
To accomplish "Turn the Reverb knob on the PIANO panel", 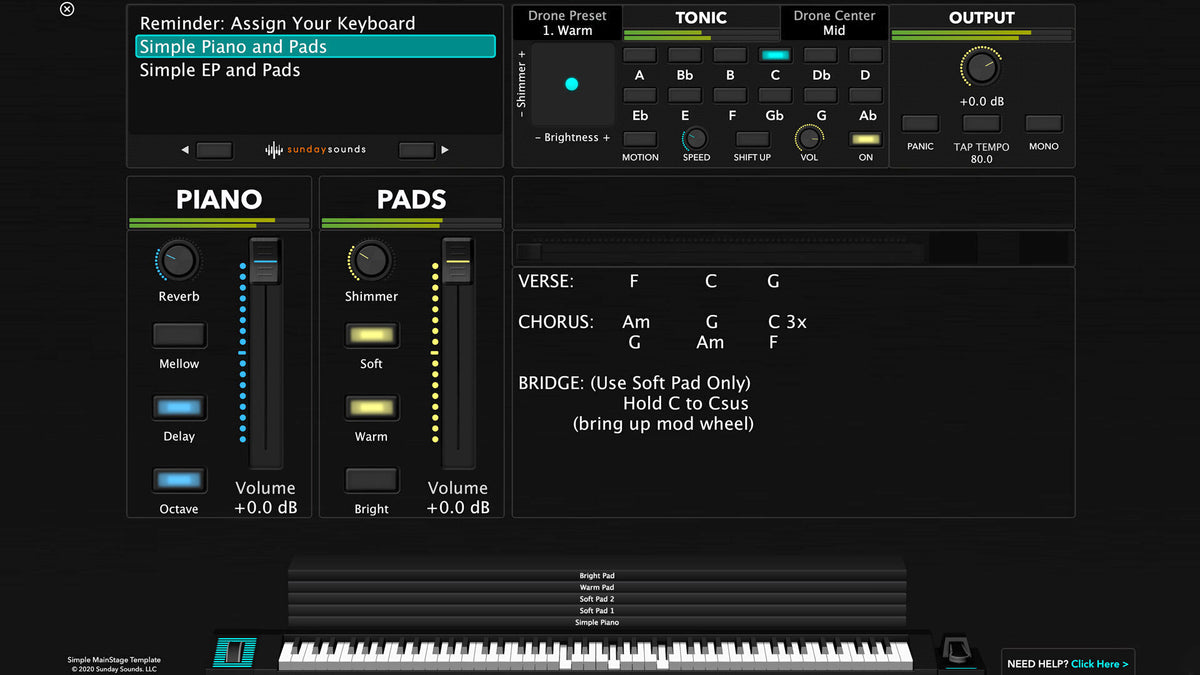I will [178, 263].
